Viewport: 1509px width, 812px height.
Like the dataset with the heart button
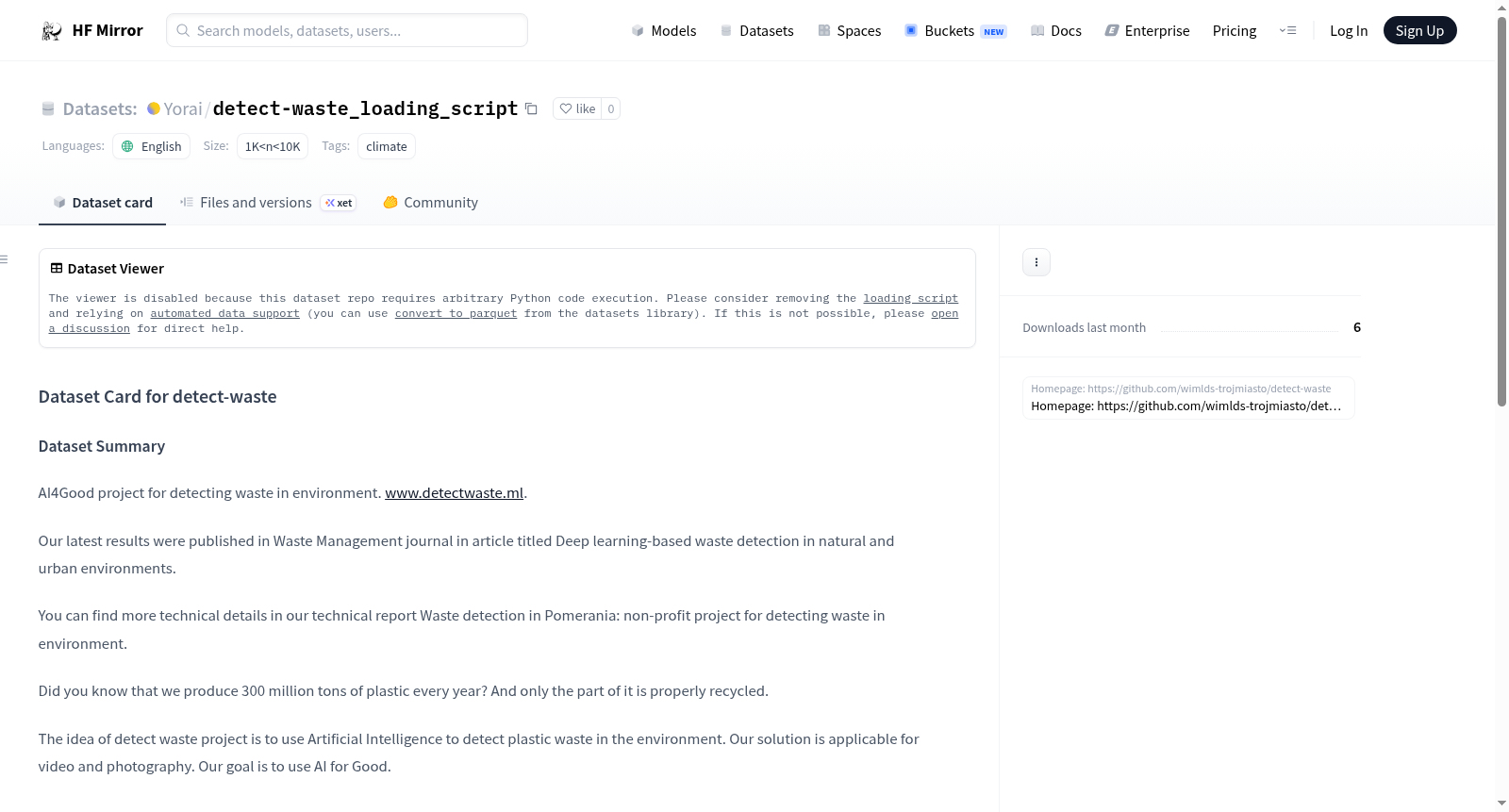coord(577,108)
